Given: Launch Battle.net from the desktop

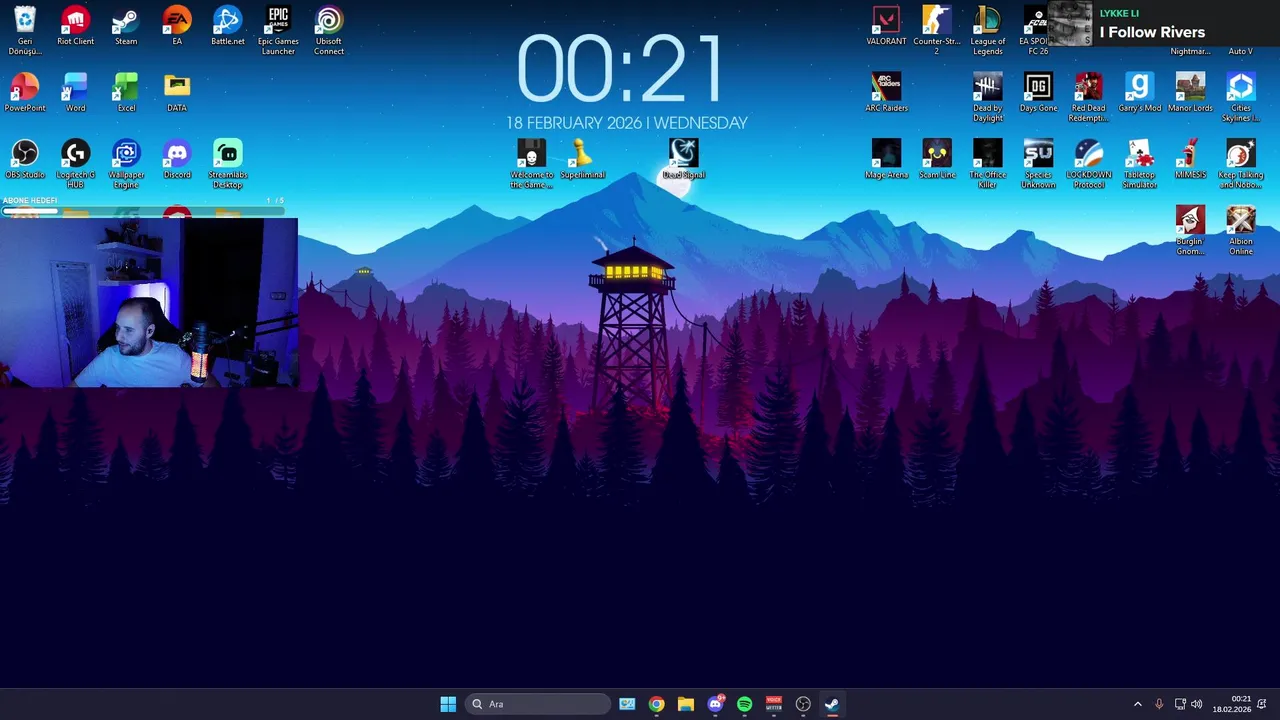Looking at the screenshot, I should click(x=228, y=27).
